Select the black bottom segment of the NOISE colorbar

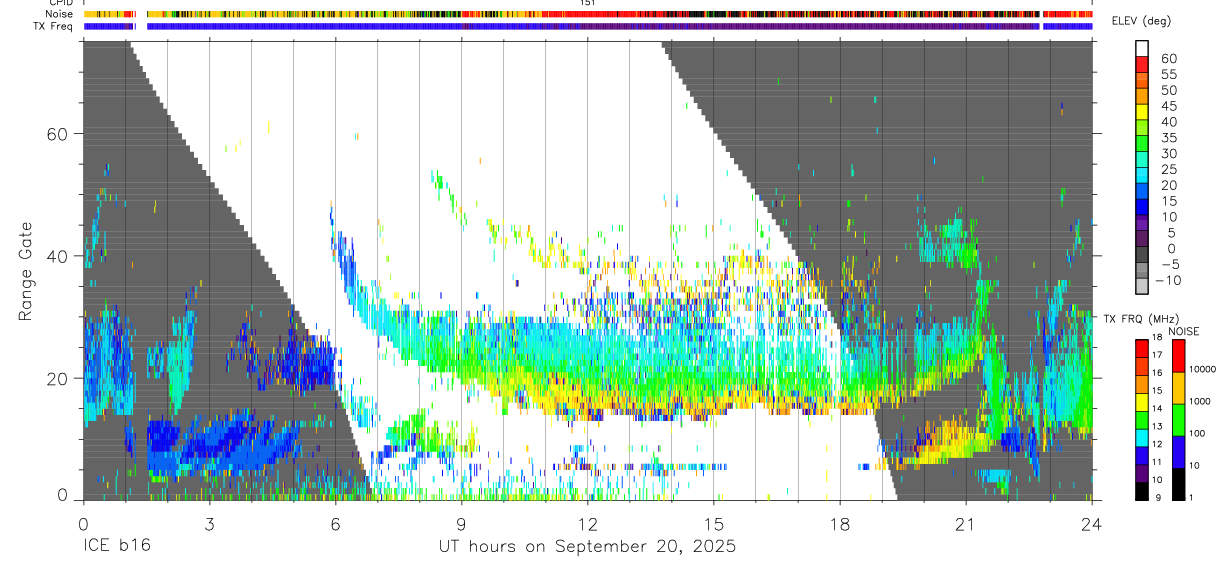click(x=1178, y=484)
